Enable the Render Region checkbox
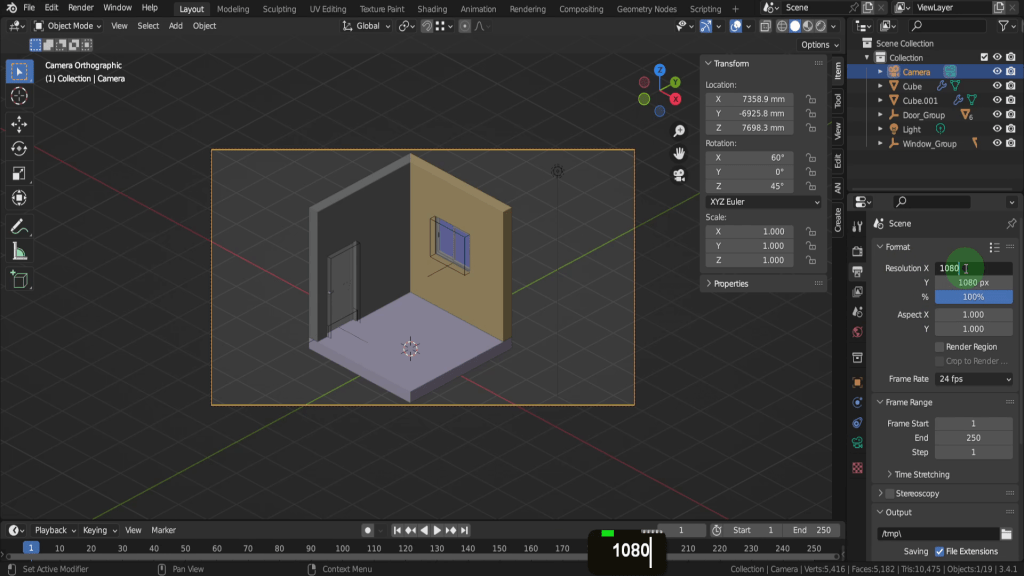Viewport: 1024px width, 576px height. [939, 347]
